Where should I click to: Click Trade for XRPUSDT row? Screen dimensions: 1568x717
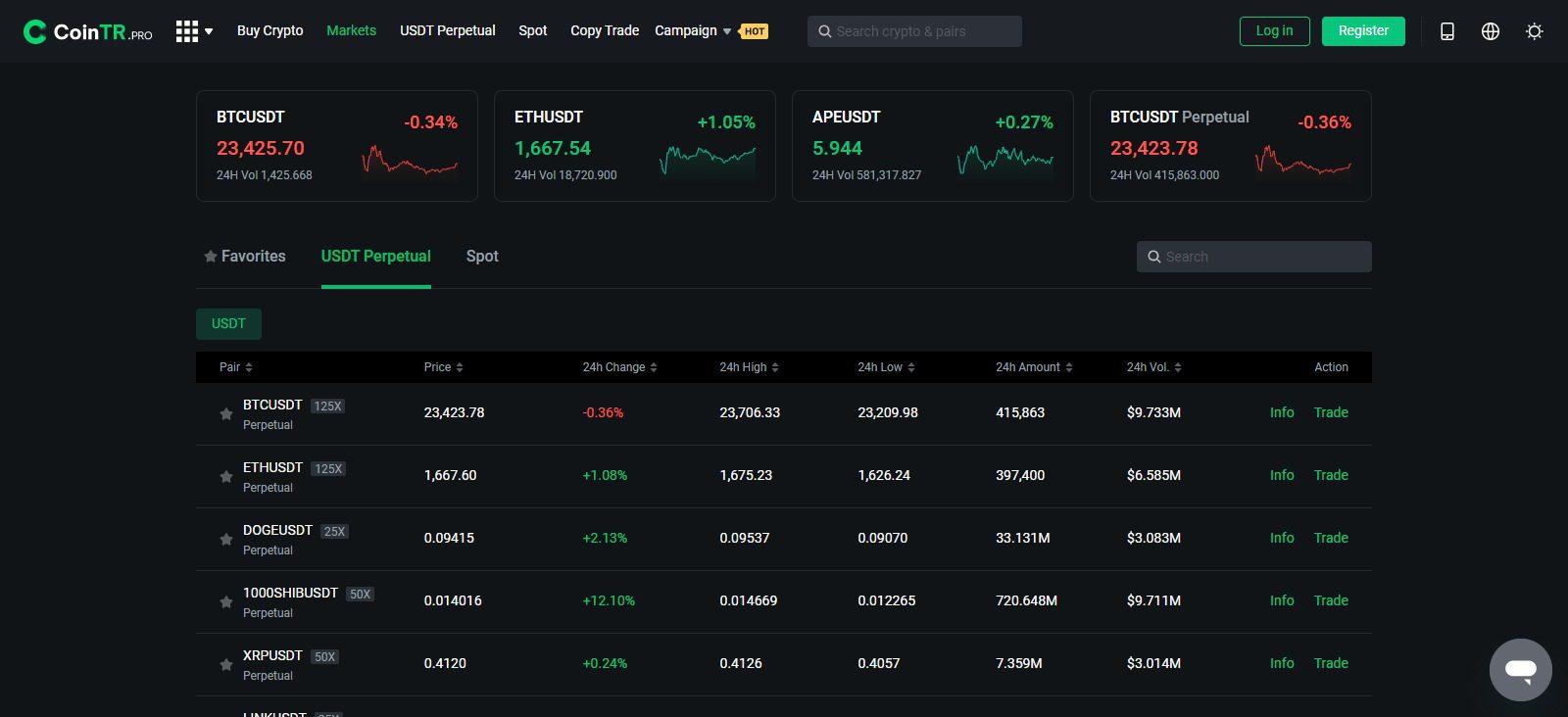[1331, 663]
